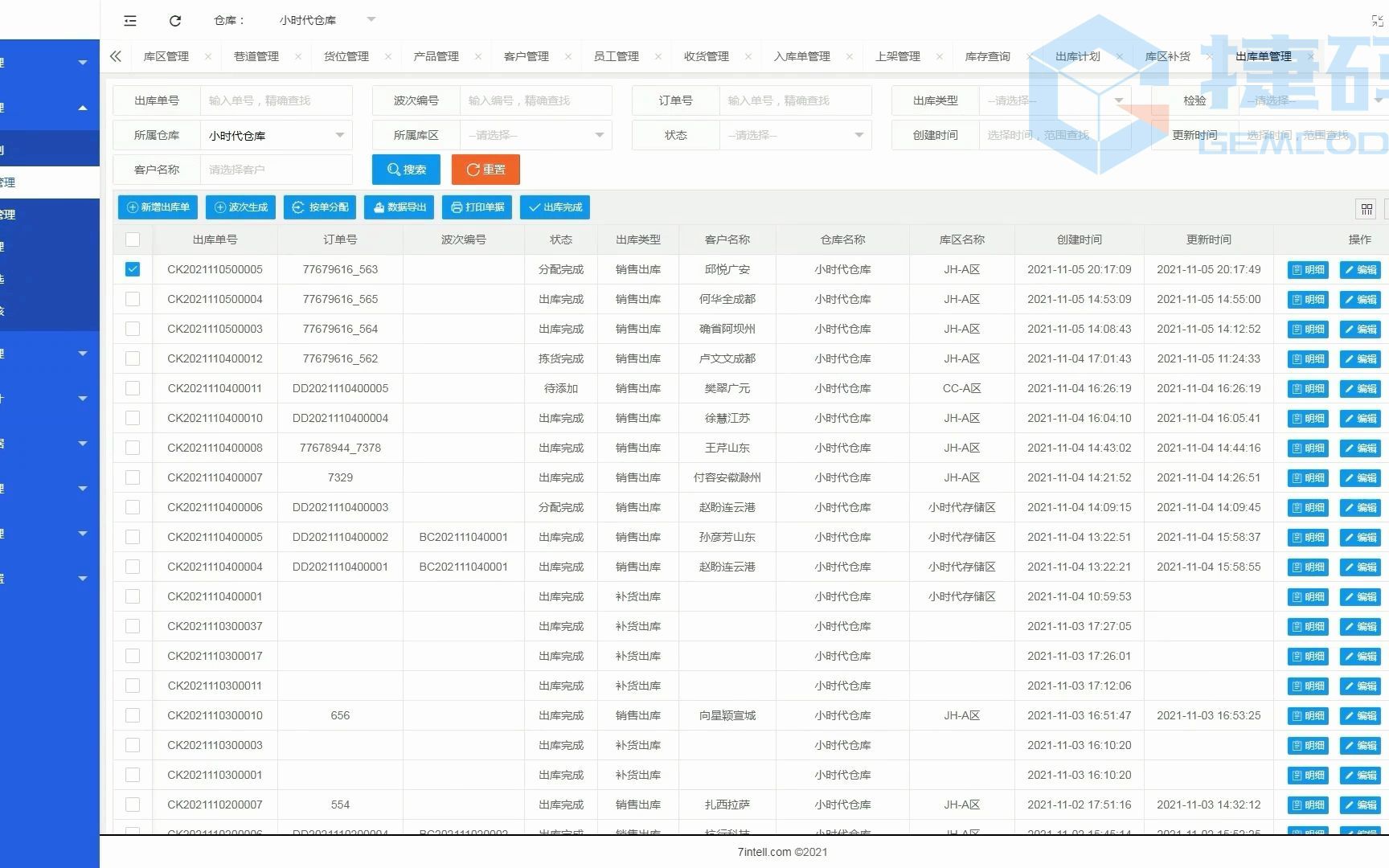Check the checkbox for row CK2021110400012
1389x868 pixels.
click(132, 358)
